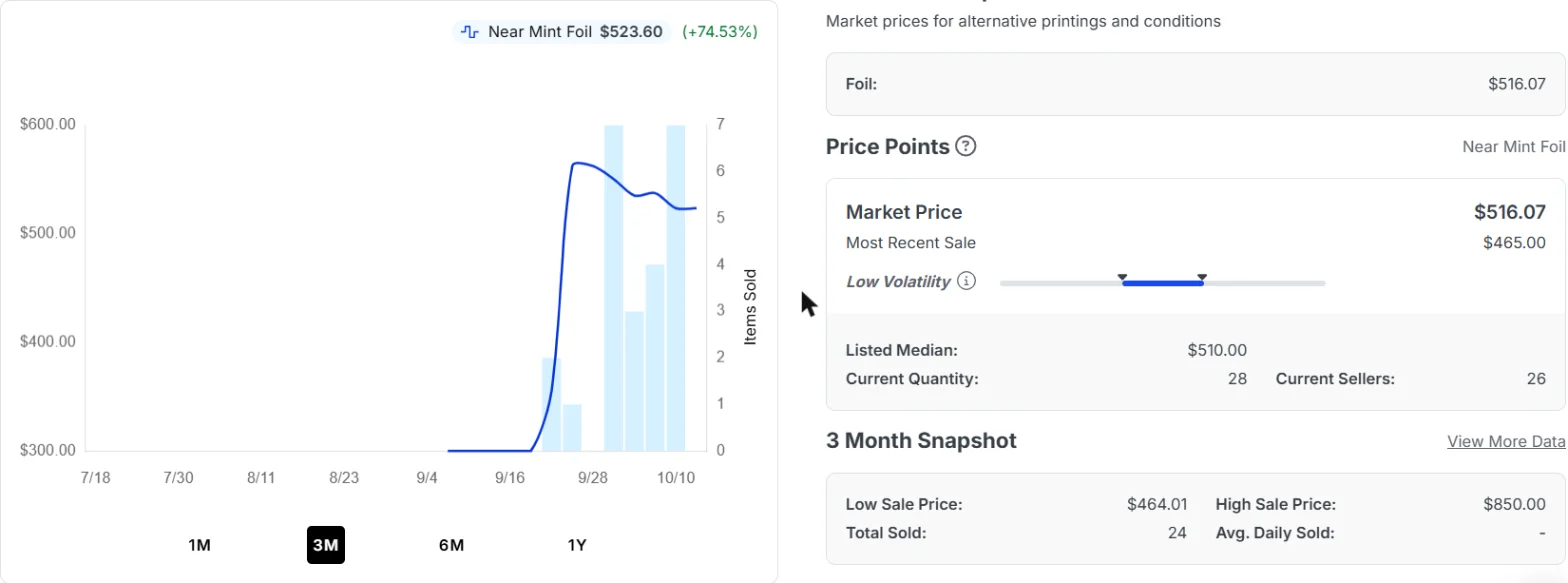Screen dimensions: 1568x583
Task: Click the blue volatility range bar
Action: pos(1162,283)
